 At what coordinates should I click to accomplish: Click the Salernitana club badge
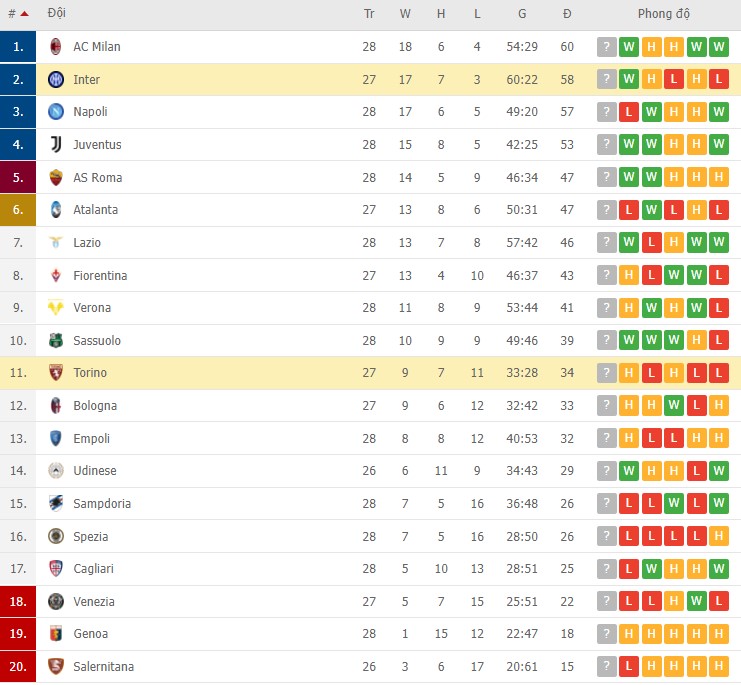pyautogui.click(x=56, y=667)
